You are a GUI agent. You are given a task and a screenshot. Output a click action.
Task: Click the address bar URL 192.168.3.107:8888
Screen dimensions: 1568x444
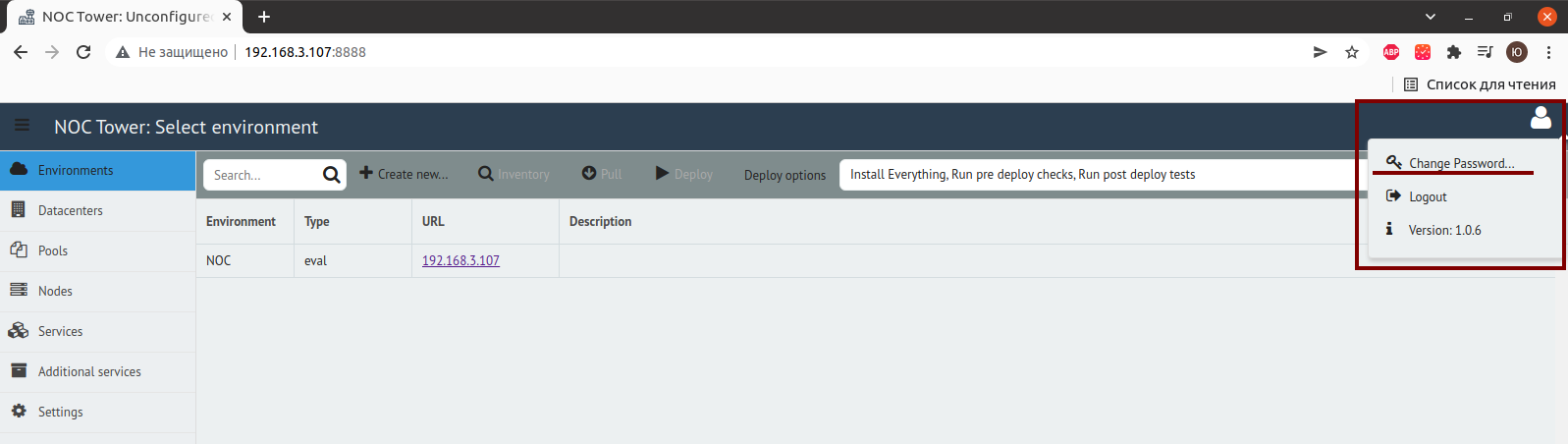point(305,52)
